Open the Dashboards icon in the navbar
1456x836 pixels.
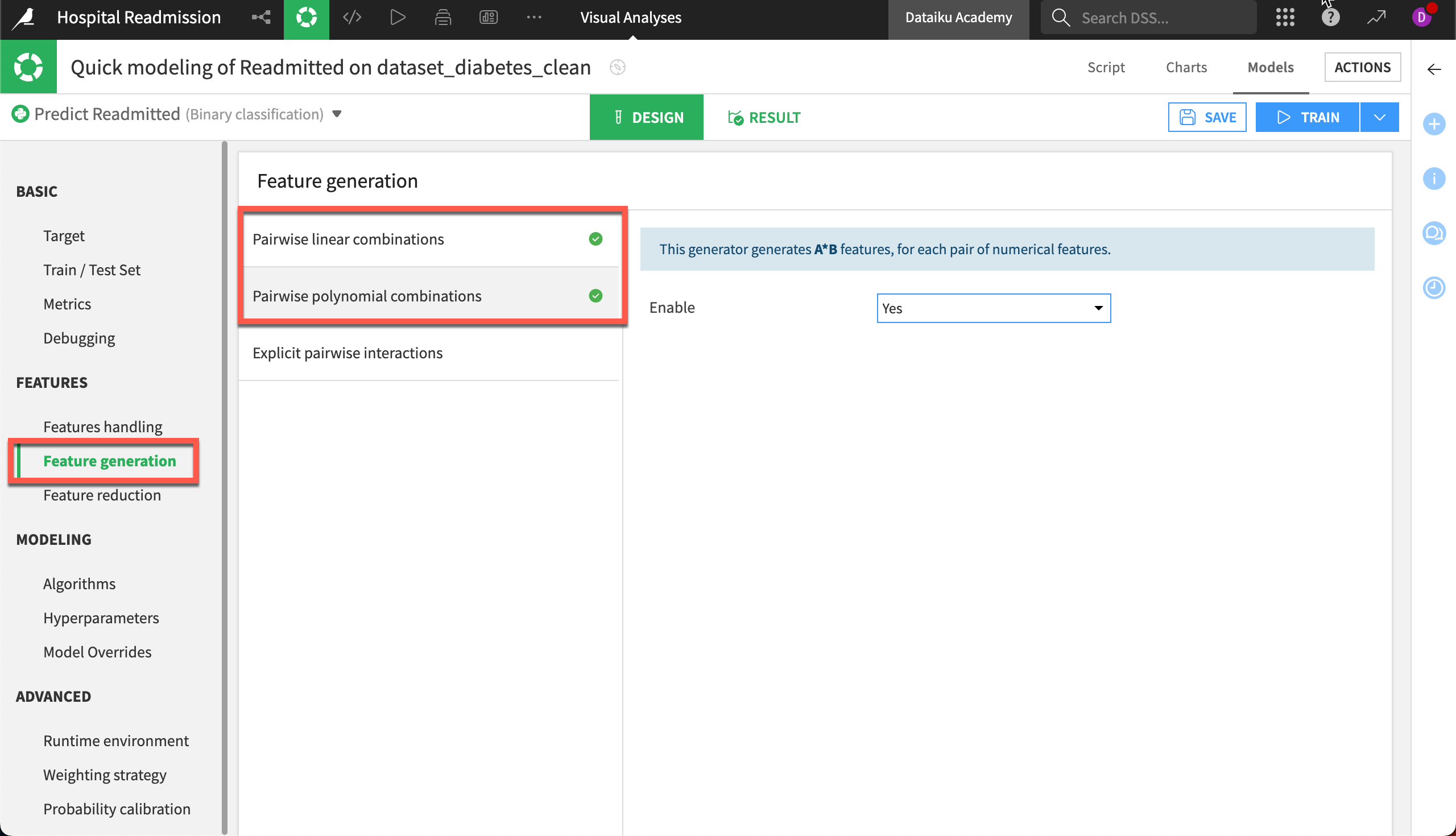tap(489, 17)
